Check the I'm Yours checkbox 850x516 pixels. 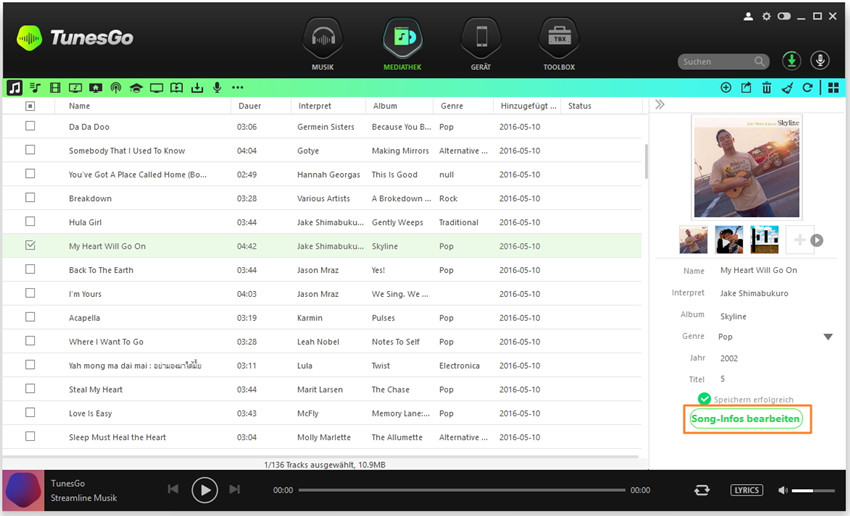[30, 293]
